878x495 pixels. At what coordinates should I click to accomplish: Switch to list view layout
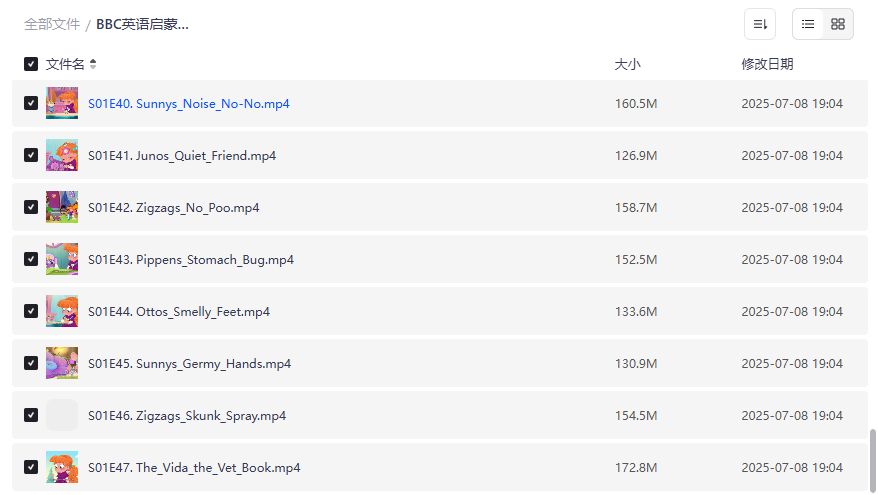pos(808,24)
